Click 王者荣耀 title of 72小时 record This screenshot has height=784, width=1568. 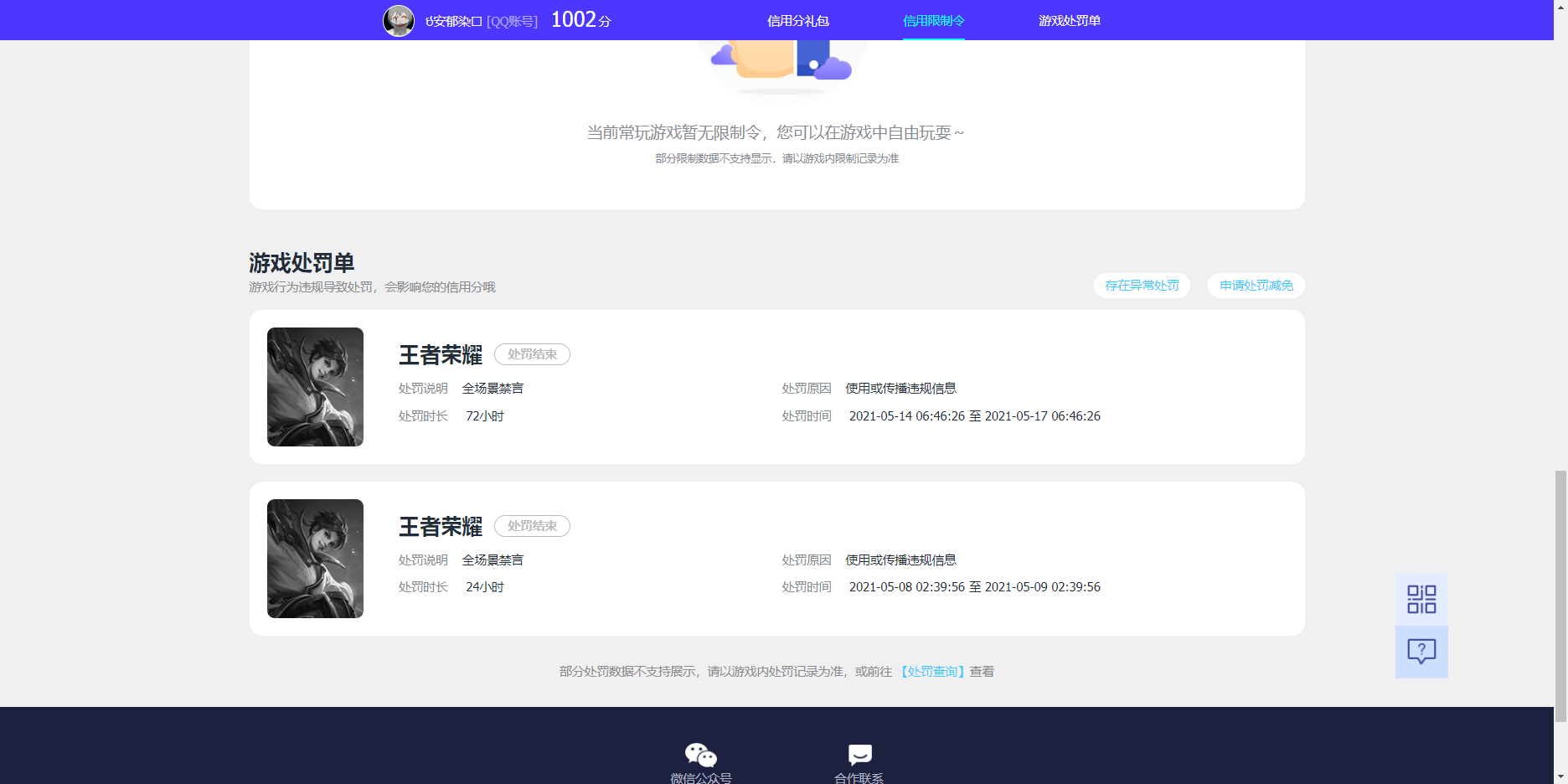pyautogui.click(x=441, y=355)
